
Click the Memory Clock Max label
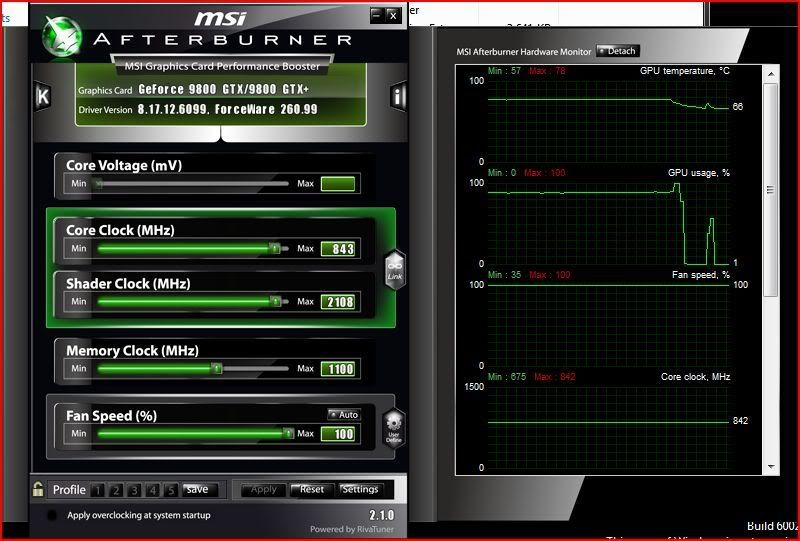tap(305, 368)
